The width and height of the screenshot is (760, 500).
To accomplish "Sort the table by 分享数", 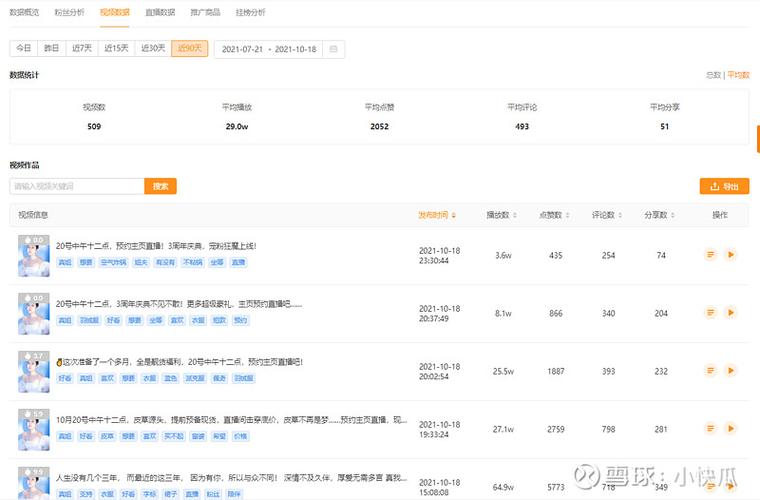I will point(660,215).
